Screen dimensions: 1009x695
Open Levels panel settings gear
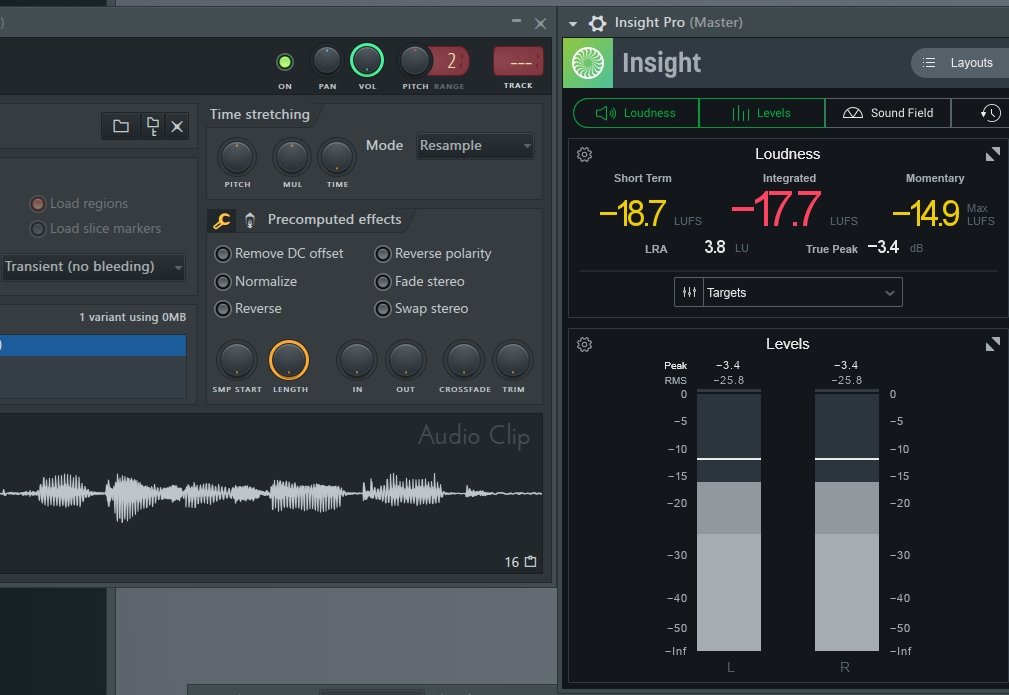pos(585,344)
